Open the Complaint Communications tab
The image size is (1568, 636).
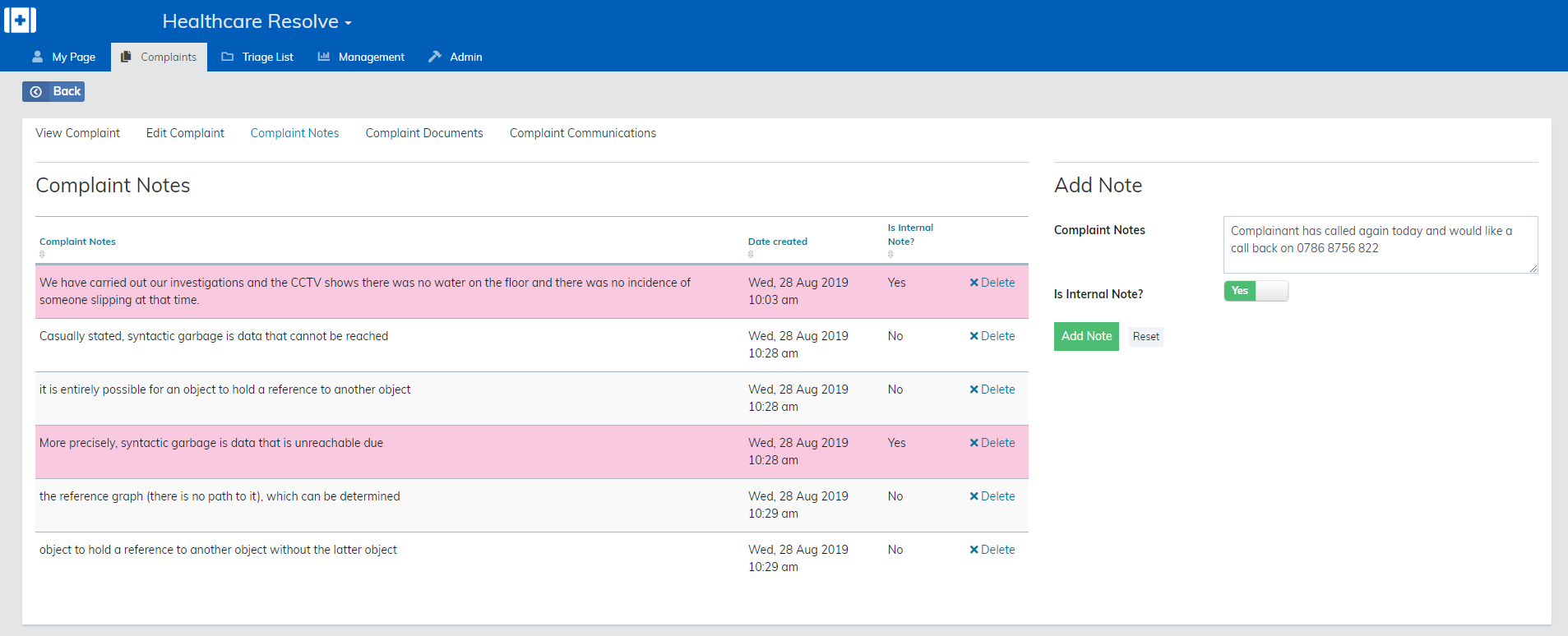click(582, 133)
